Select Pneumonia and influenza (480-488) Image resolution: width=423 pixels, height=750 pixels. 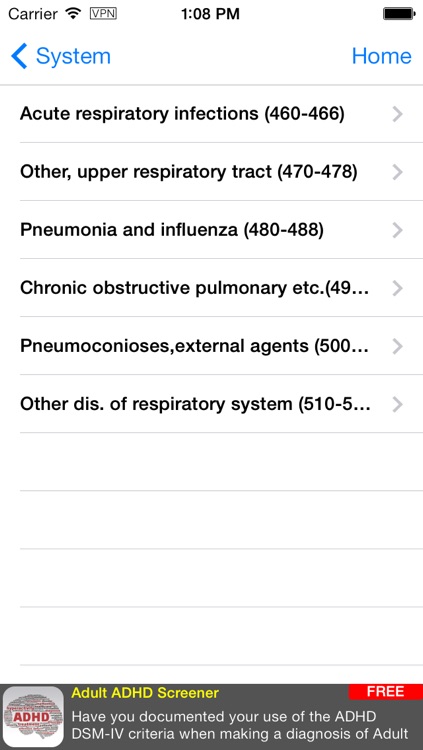pos(212,231)
